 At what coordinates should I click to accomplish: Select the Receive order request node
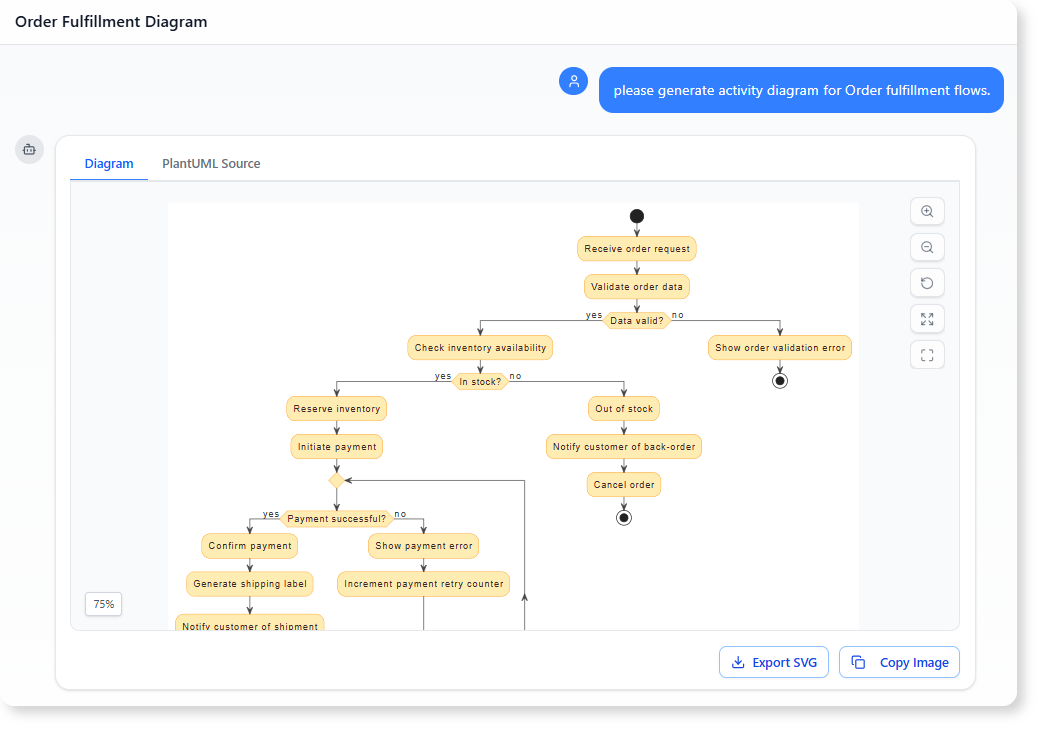(636, 248)
